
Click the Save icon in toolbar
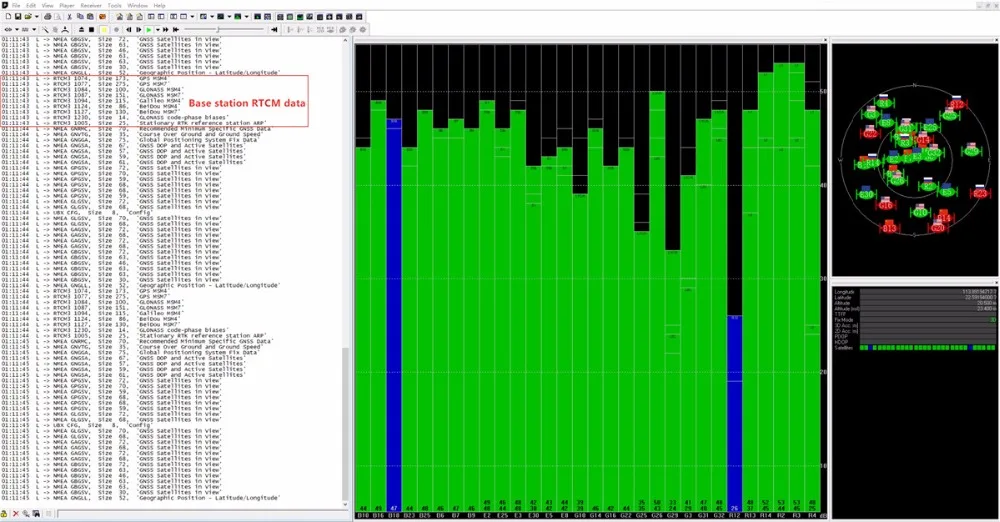[x=18, y=17]
